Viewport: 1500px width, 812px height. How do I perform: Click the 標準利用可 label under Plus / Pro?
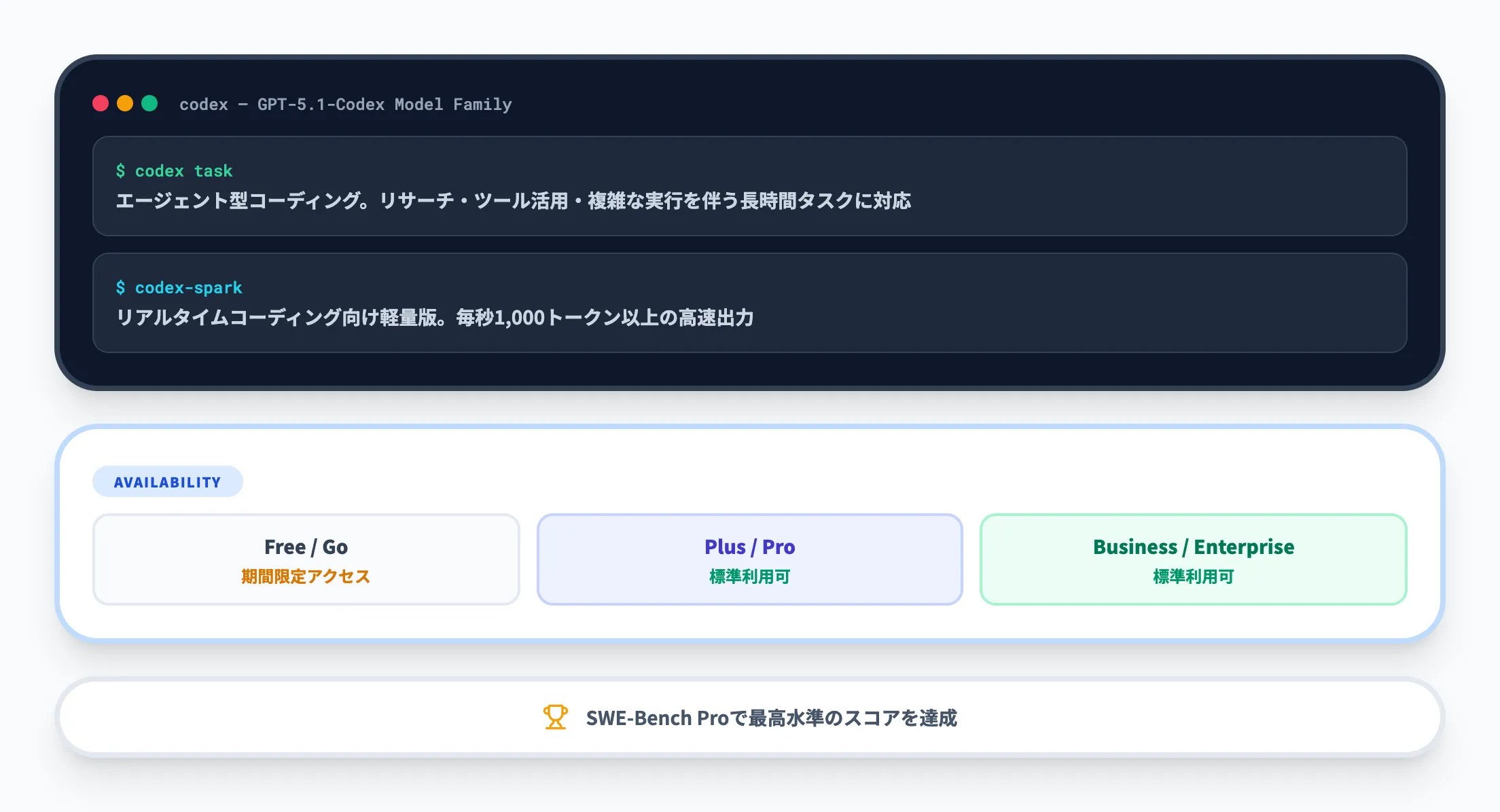tap(749, 577)
